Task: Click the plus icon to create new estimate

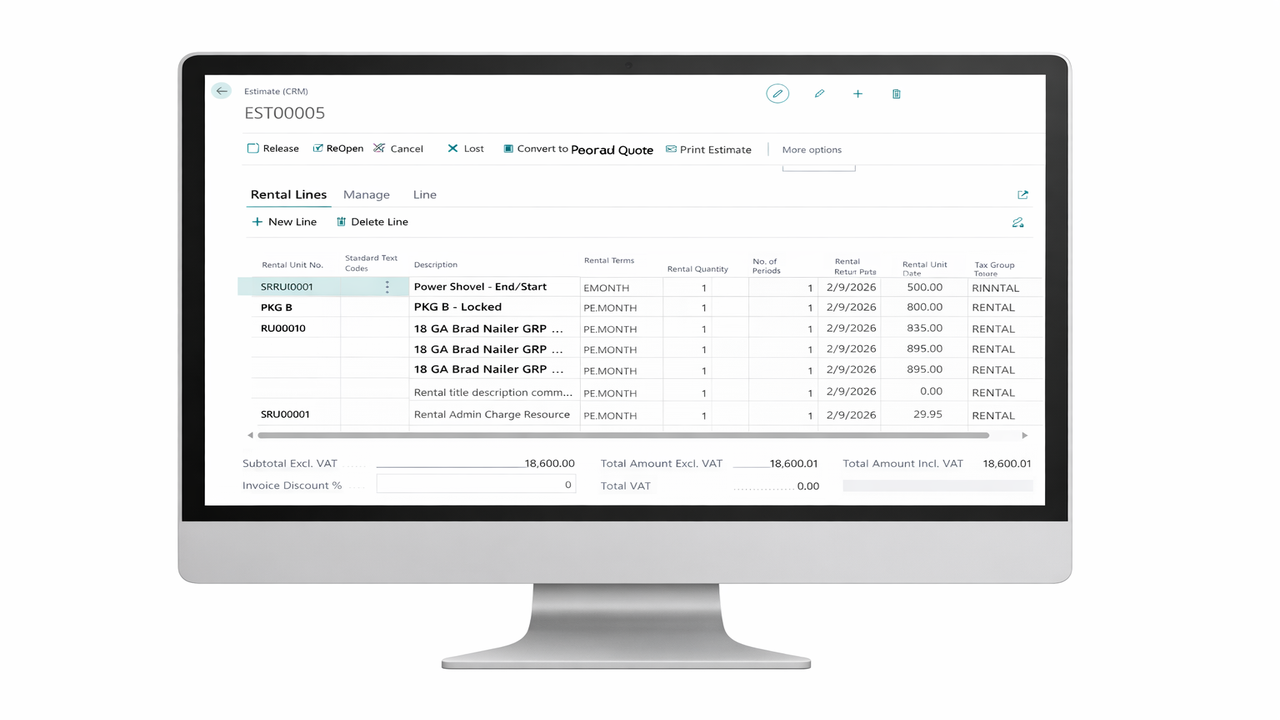Action: 857,93
